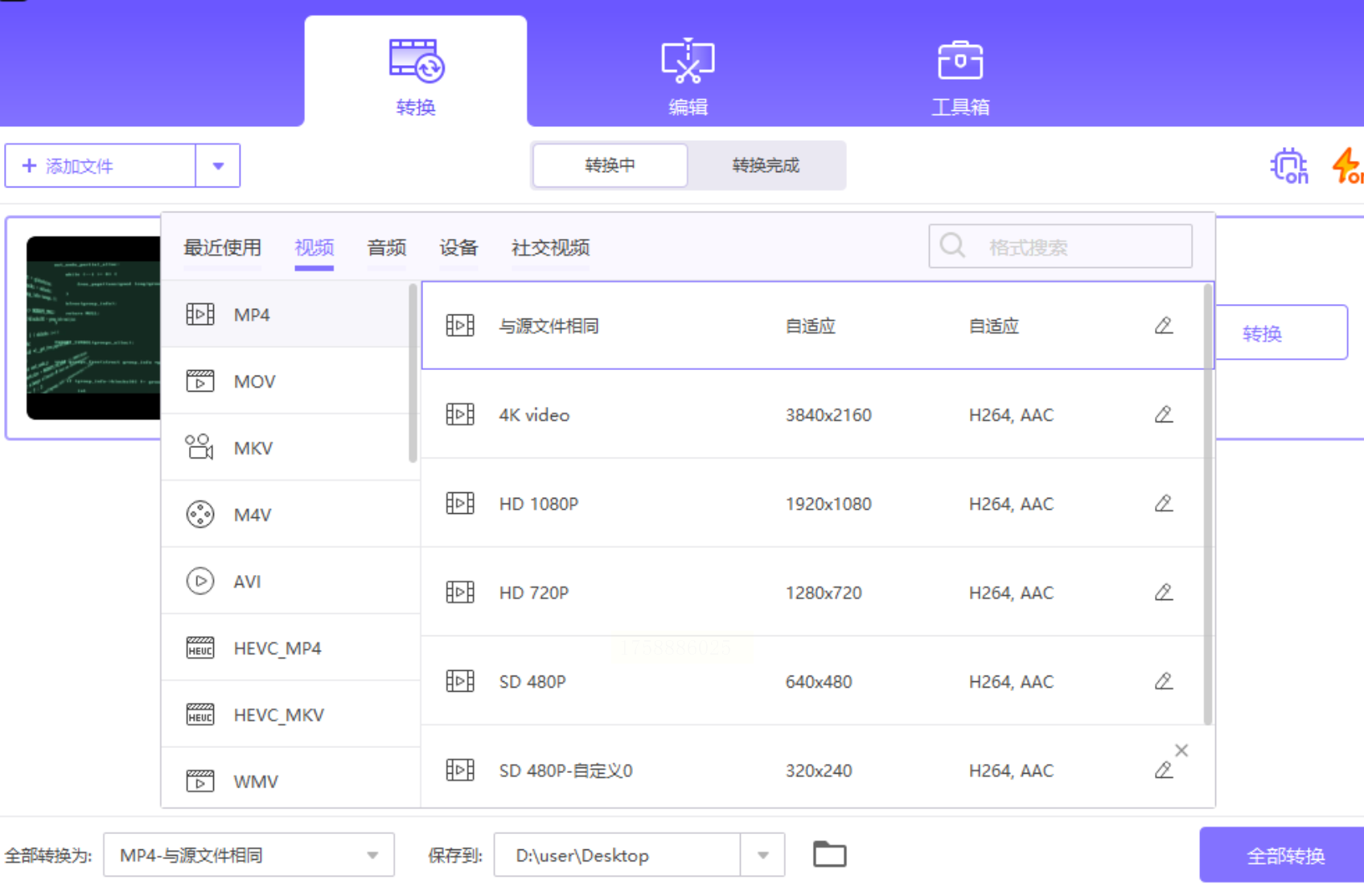This screenshot has height=896, width=1364.
Task: Toggle the GPU acceleration chip icon
Action: (x=1288, y=166)
